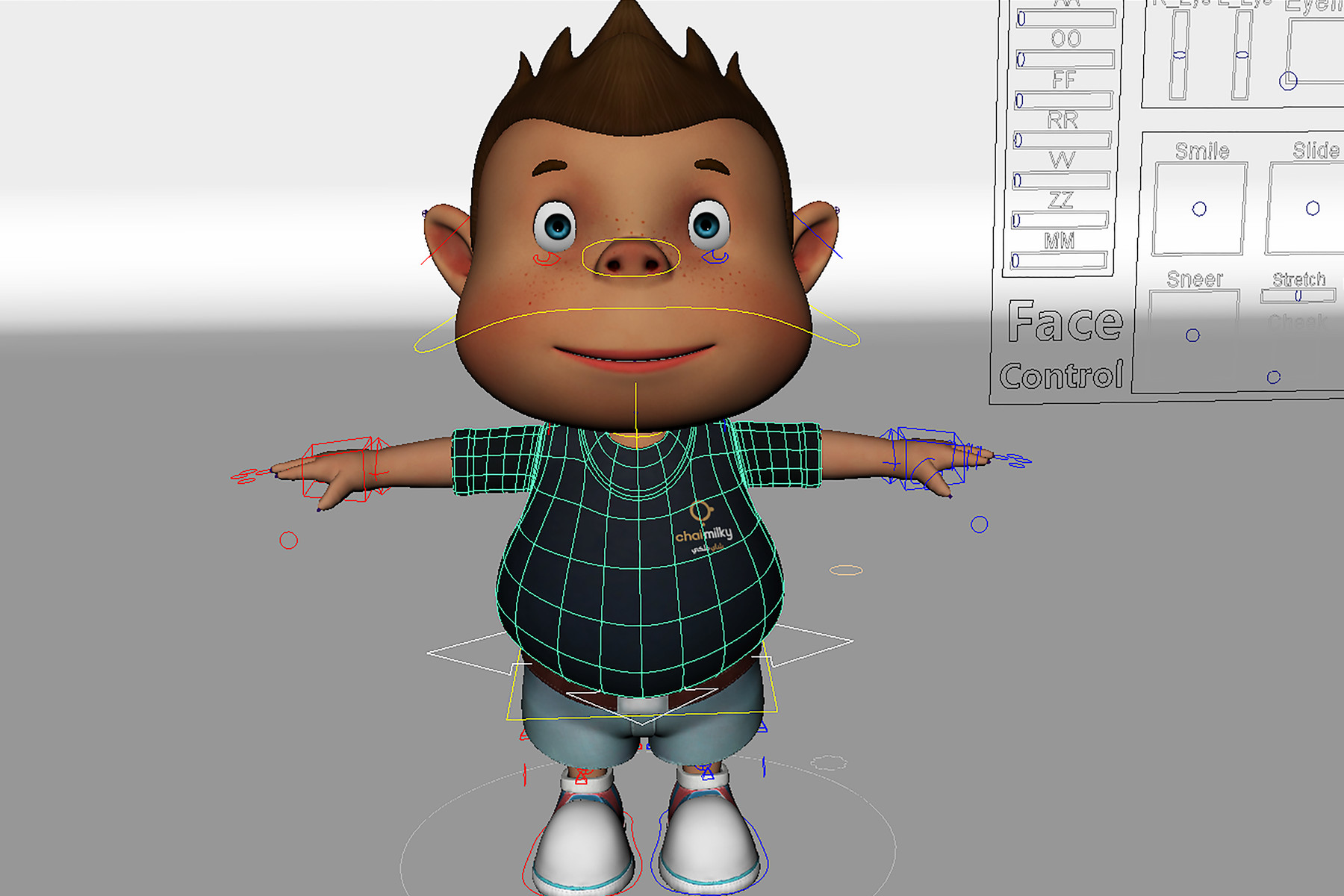Select the Slide control circle
This screenshot has height=896, width=1344.
tap(1313, 208)
